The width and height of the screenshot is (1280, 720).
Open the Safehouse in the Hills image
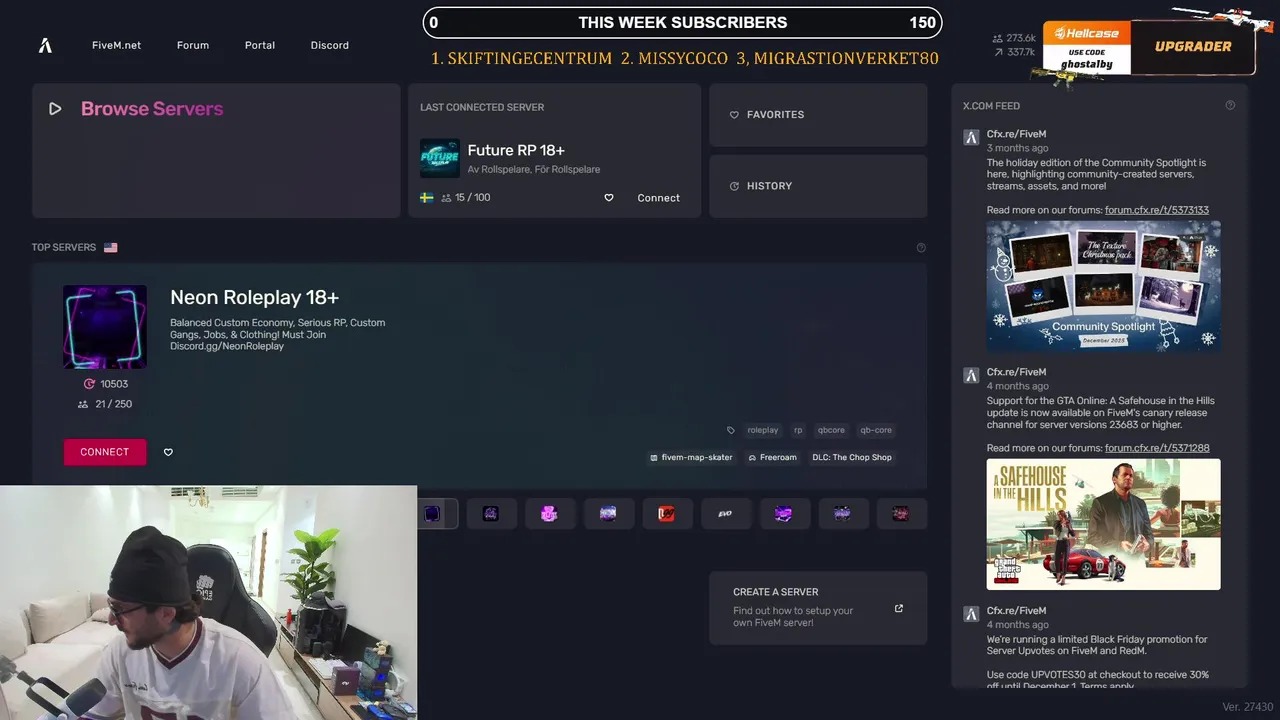point(1103,524)
